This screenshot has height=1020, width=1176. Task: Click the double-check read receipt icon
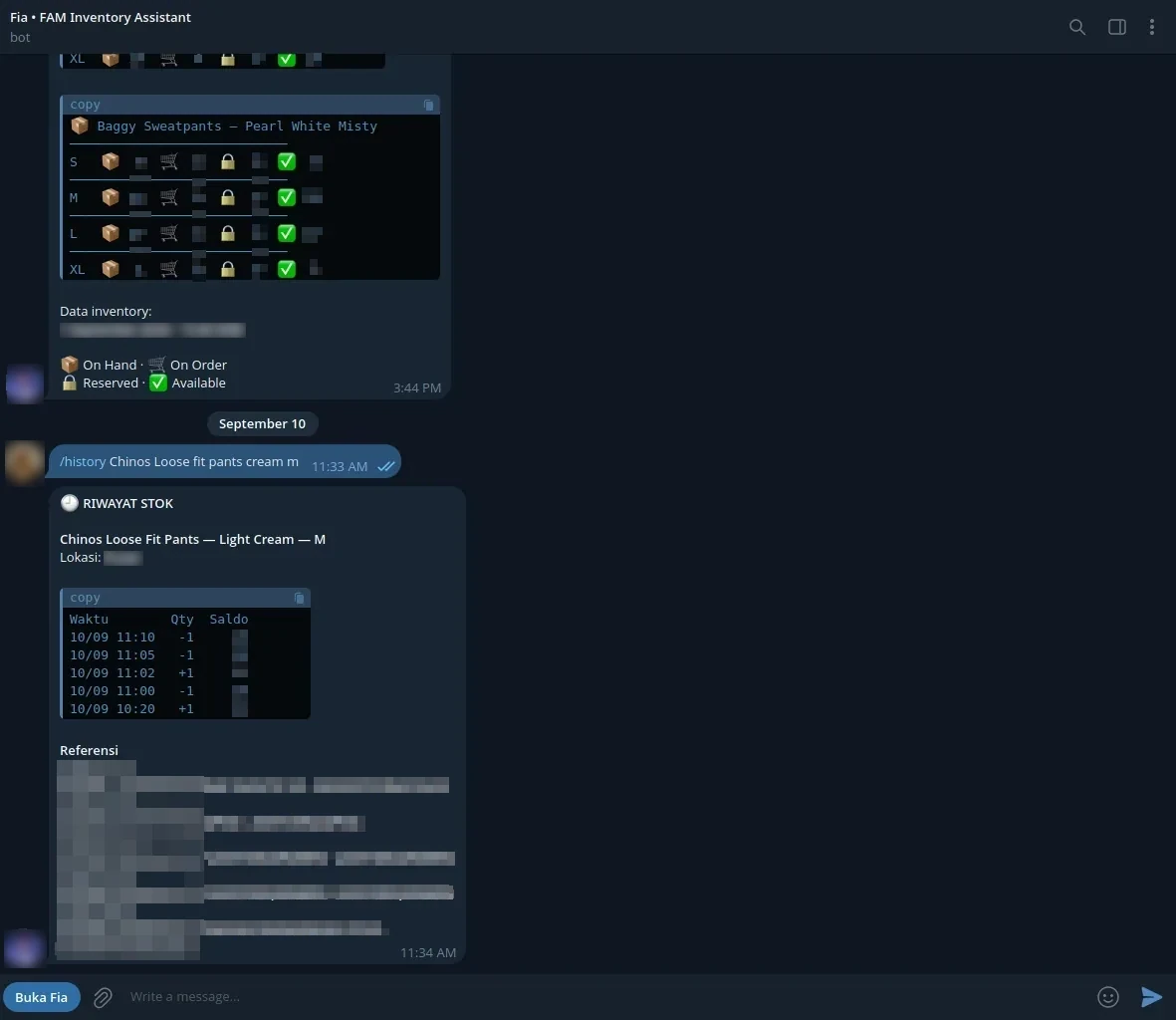click(386, 466)
